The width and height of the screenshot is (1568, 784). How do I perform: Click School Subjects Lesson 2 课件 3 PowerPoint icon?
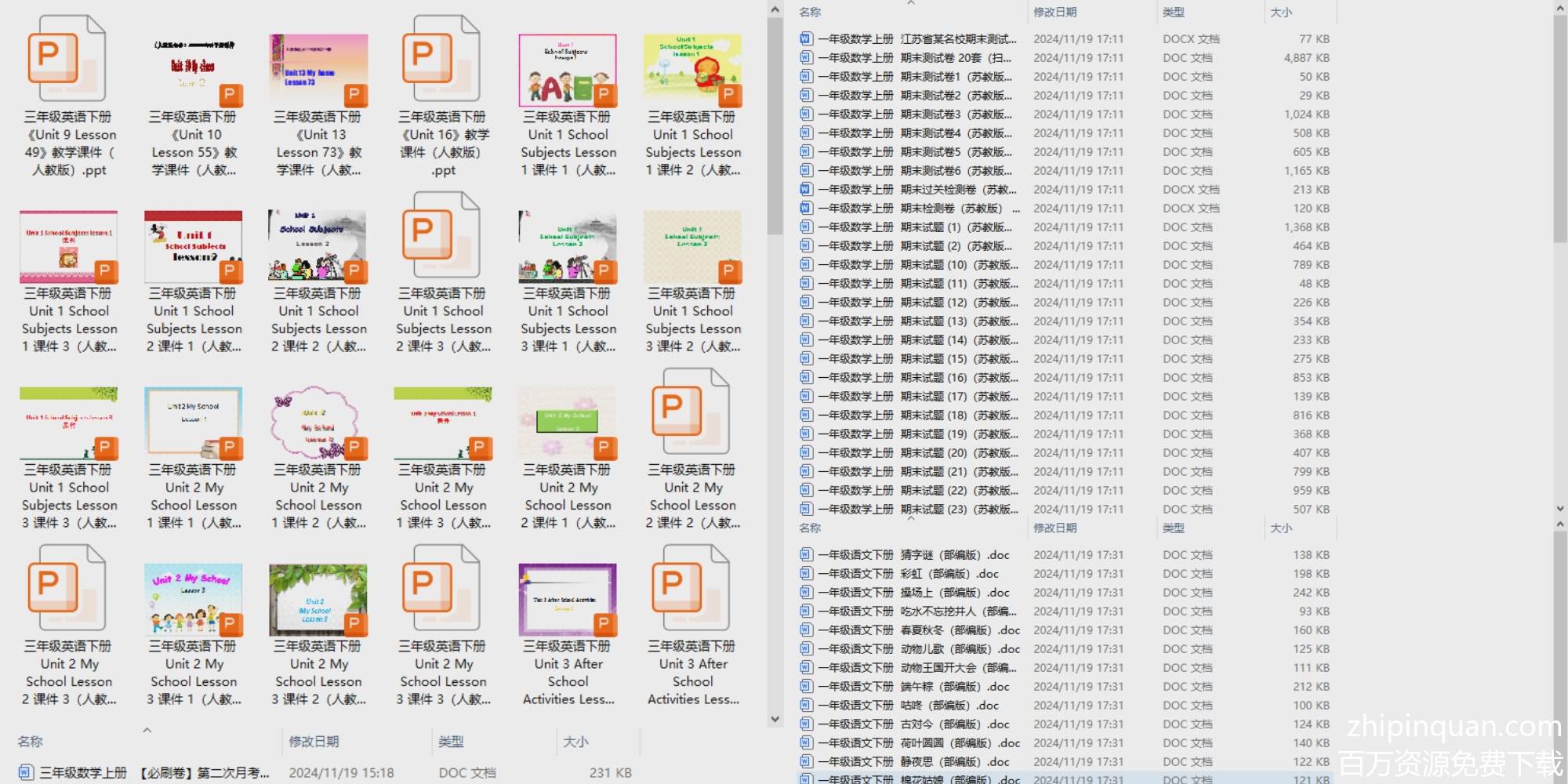point(441,236)
